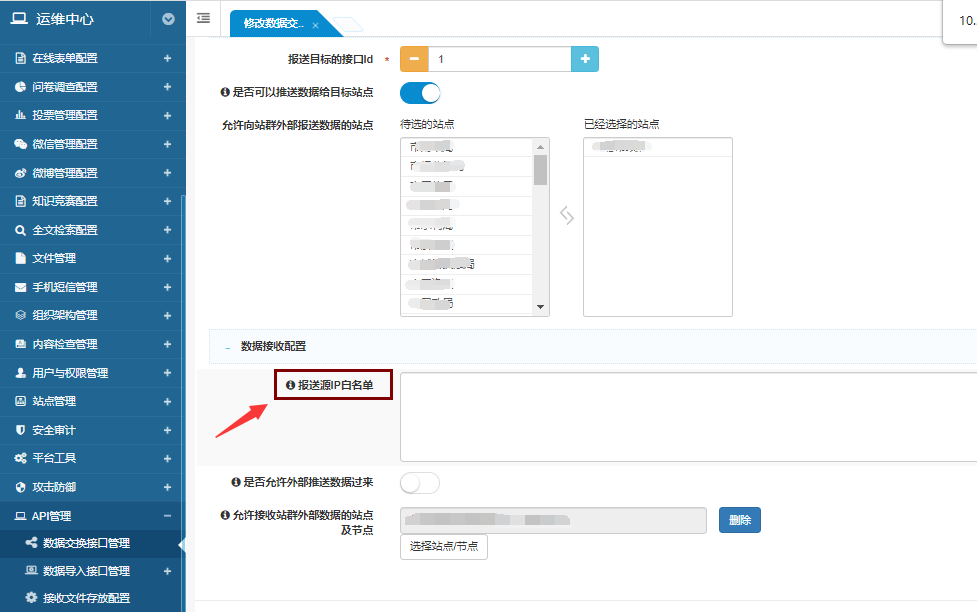Click the hamburger menu collapse icon
This screenshot has height=612, width=977.
click(203, 18)
